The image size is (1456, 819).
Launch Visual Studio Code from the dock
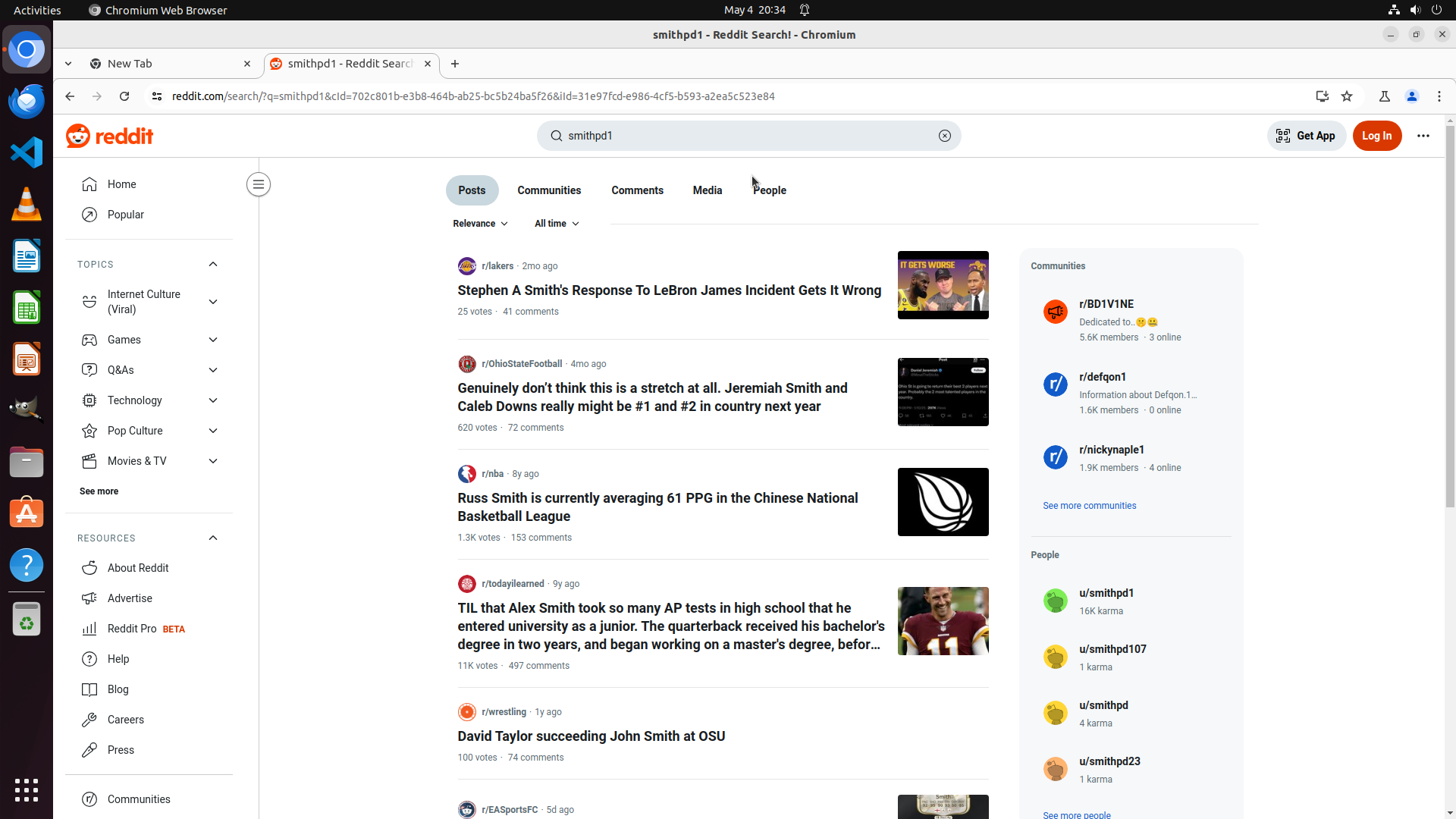27,152
